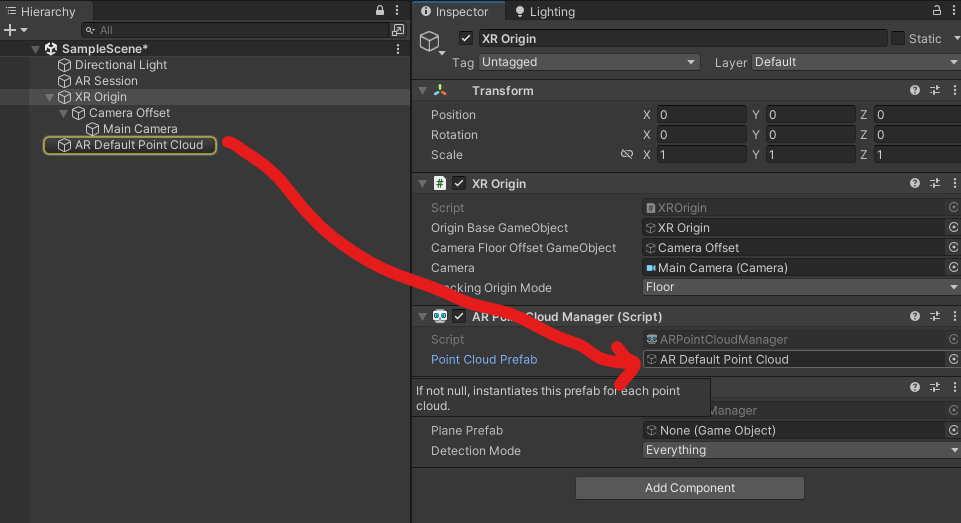961x523 pixels.
Task: Edit the XR Origin name field
Action: click(682, 39)
